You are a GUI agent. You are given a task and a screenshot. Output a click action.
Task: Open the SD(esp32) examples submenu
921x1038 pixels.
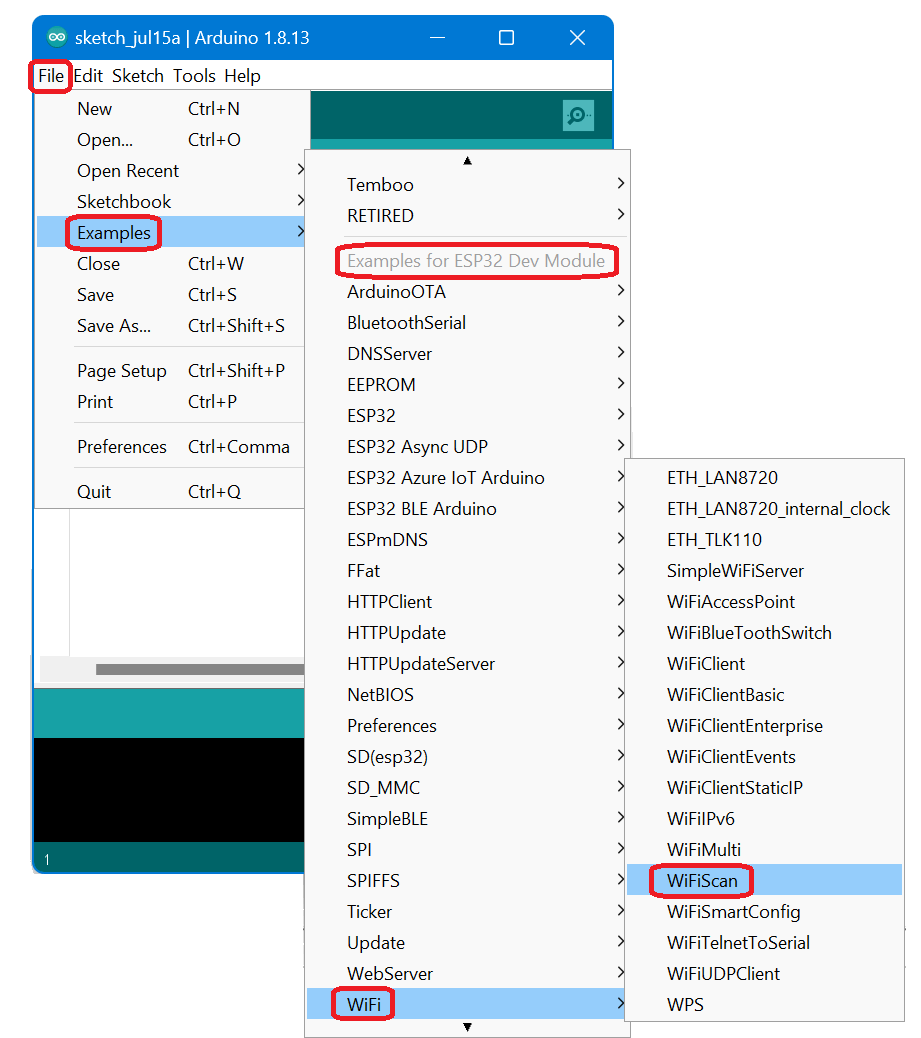click(x=467, y=757)
